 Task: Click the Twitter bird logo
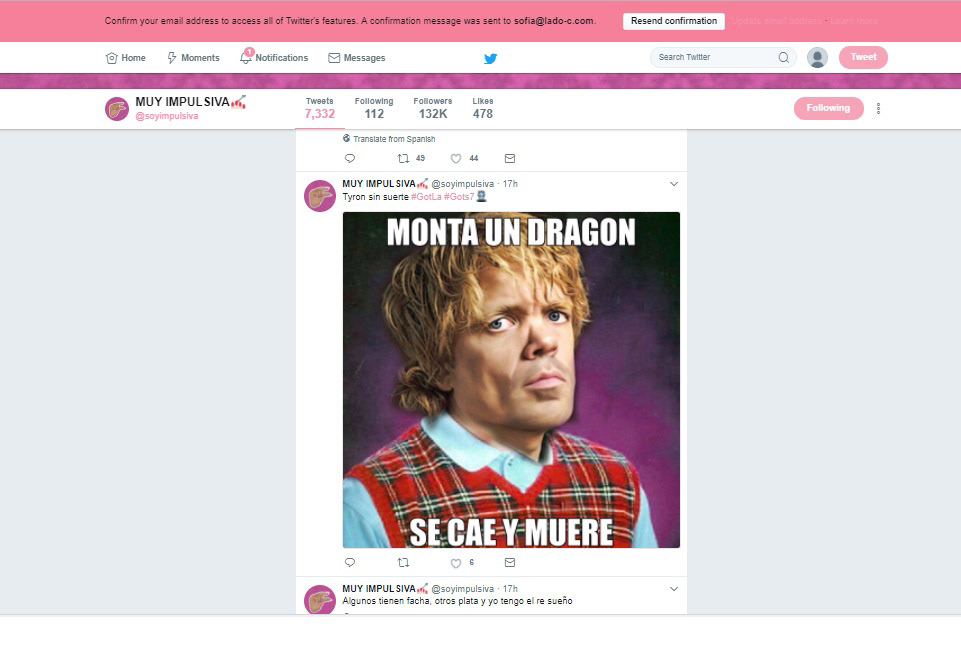pos(490,58)
